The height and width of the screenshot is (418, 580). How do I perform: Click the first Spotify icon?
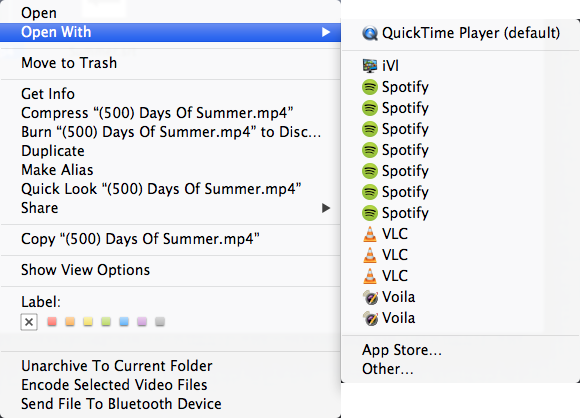(x=370, y=87)
